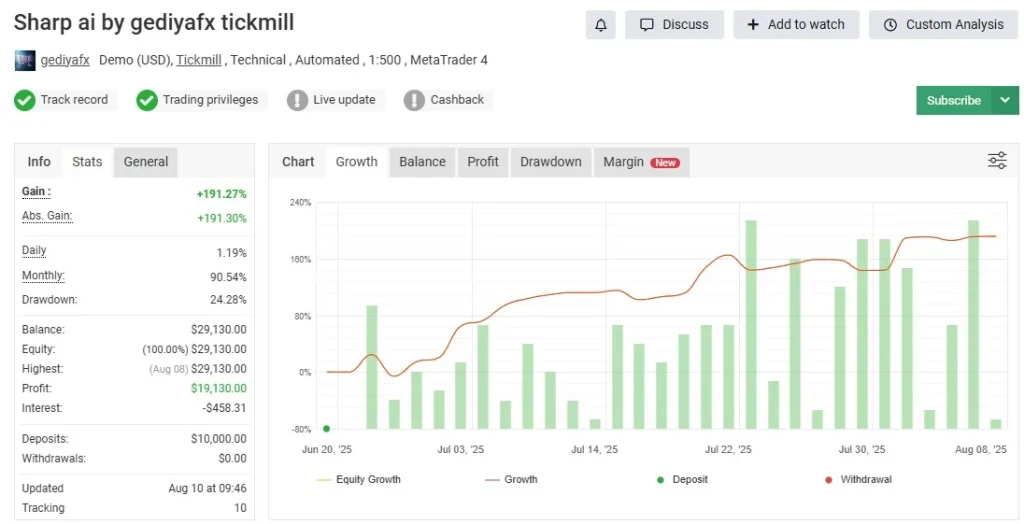The width and height of the screenshot is (1024, 524).
Task: Switch to the Stats tab
Action: [x=87, y=162]
